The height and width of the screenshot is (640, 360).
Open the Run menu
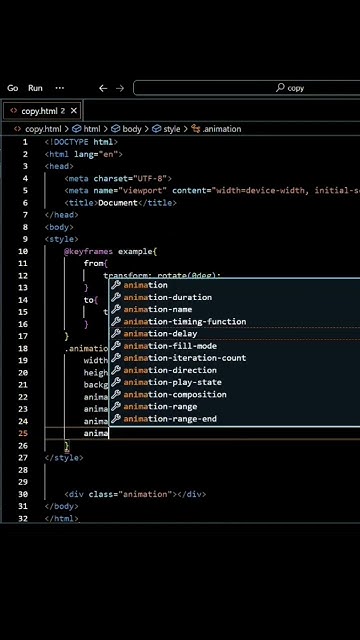point(35,88)
